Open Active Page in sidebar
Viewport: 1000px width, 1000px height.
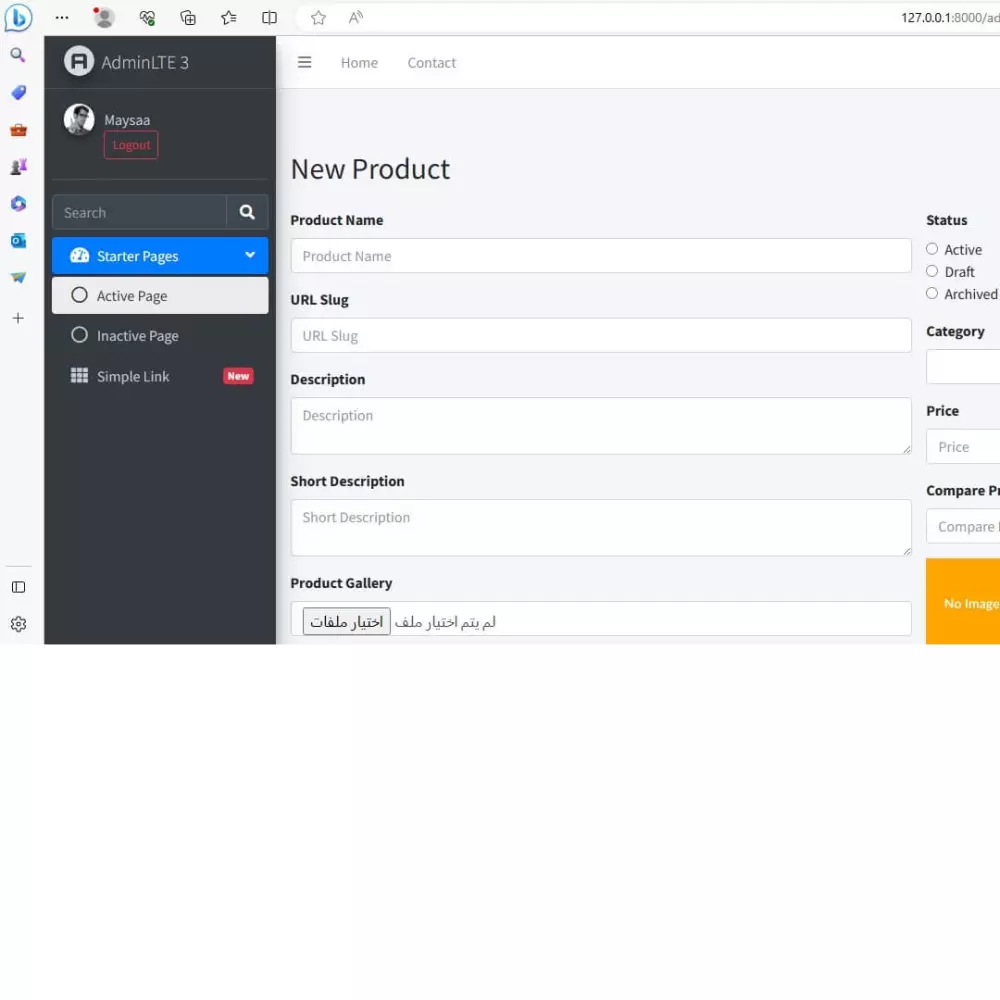point(160,296)
